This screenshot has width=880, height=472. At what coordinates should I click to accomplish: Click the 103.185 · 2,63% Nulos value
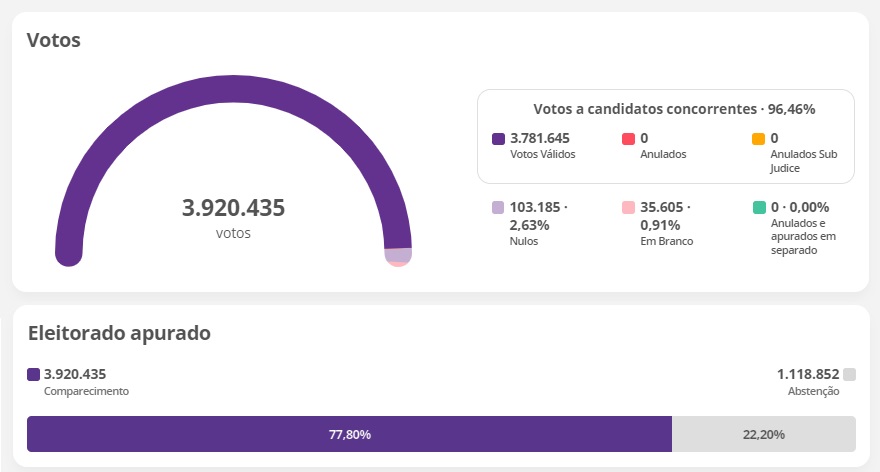tap(538, 216)
